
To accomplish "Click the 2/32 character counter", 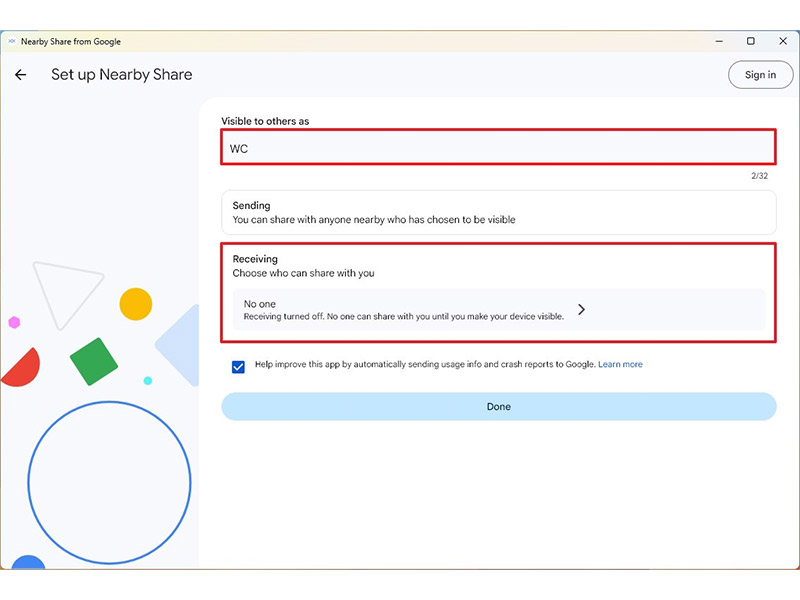I will pyautogui.click(x=759, y=176).
